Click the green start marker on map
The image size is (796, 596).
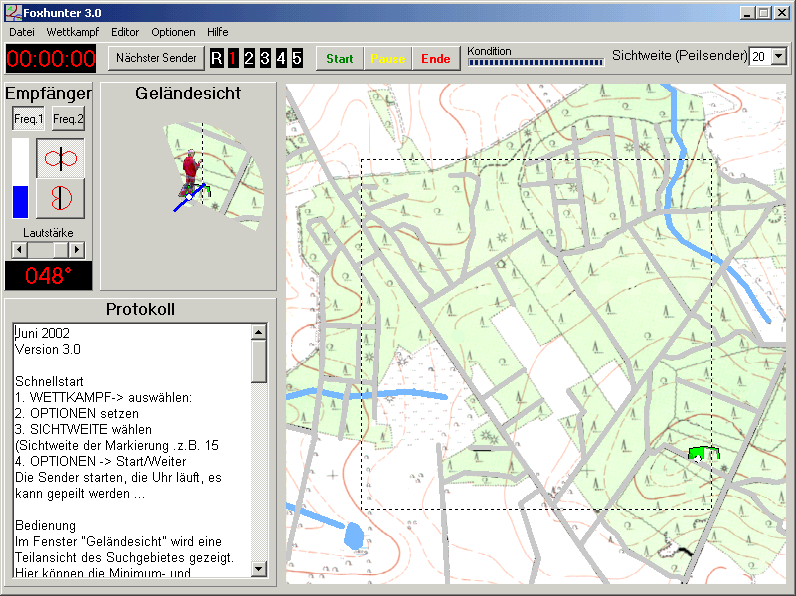[x=704, y=454]
